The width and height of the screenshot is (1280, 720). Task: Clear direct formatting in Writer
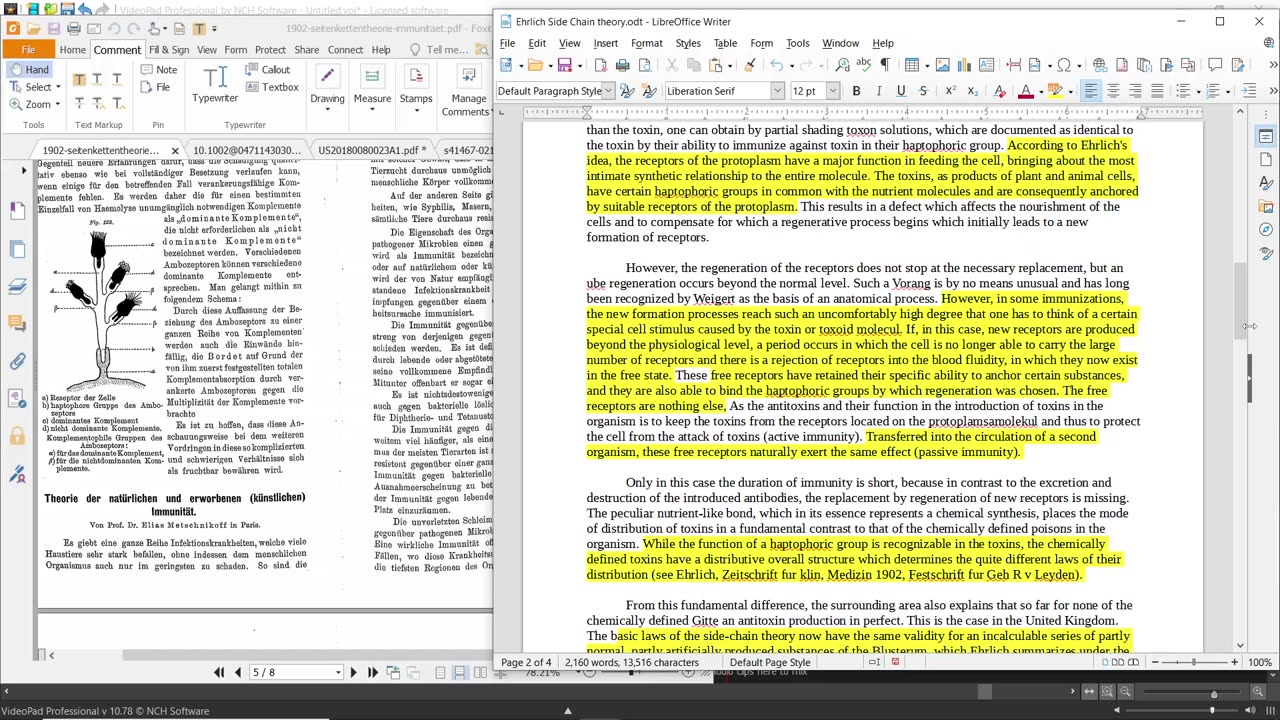pyautogui.click(x=999, y=91)
